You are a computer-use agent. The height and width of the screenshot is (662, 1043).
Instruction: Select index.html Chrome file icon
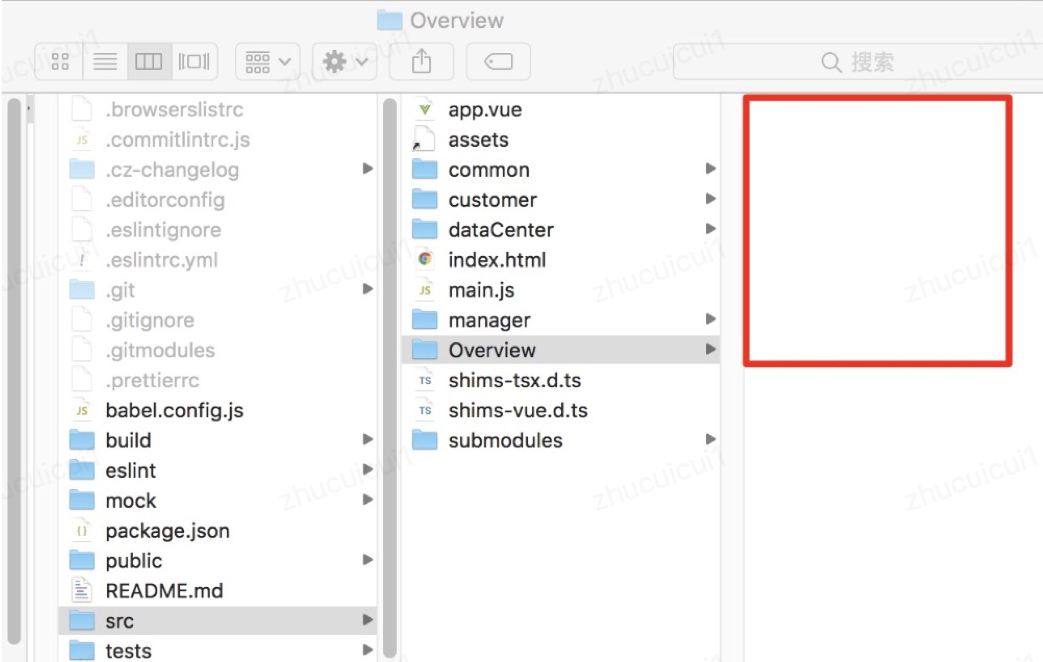coord(425,260)
